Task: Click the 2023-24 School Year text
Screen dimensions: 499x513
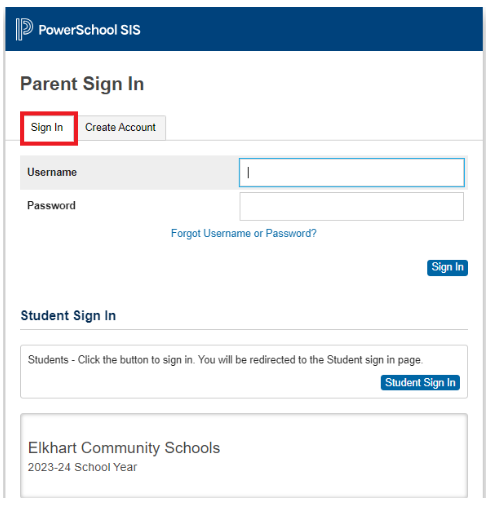Action: click(x=82, y=467)
